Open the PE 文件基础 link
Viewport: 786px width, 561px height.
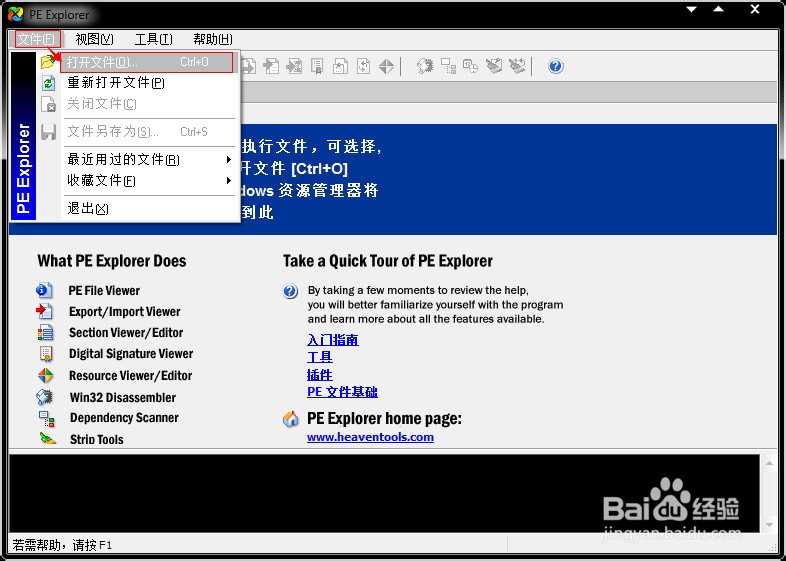click(x=342, y=392)
